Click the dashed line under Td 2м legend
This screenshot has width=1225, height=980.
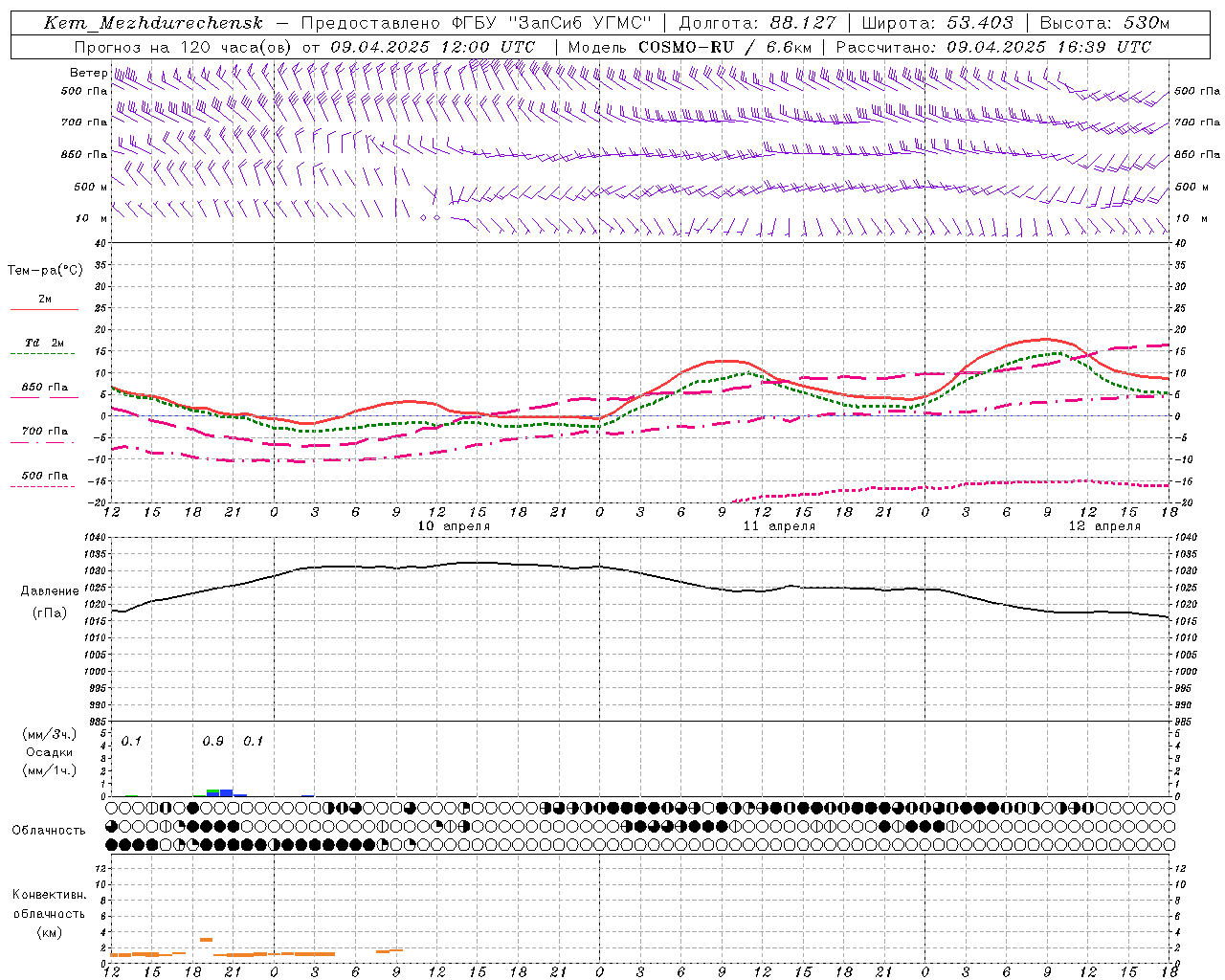click(x=42, y=354)
